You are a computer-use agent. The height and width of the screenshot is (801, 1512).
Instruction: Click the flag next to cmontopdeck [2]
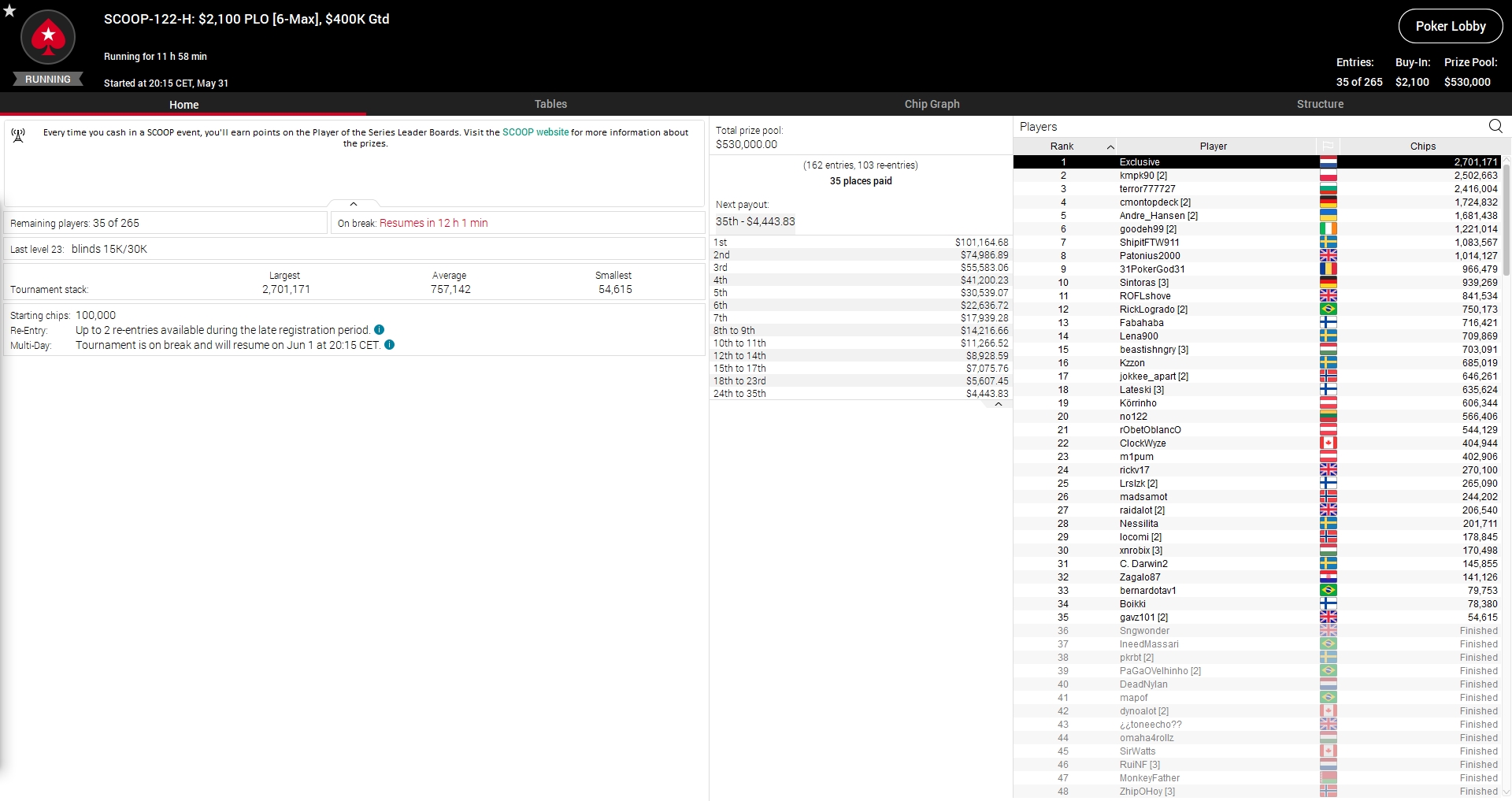click(1328, 202)
